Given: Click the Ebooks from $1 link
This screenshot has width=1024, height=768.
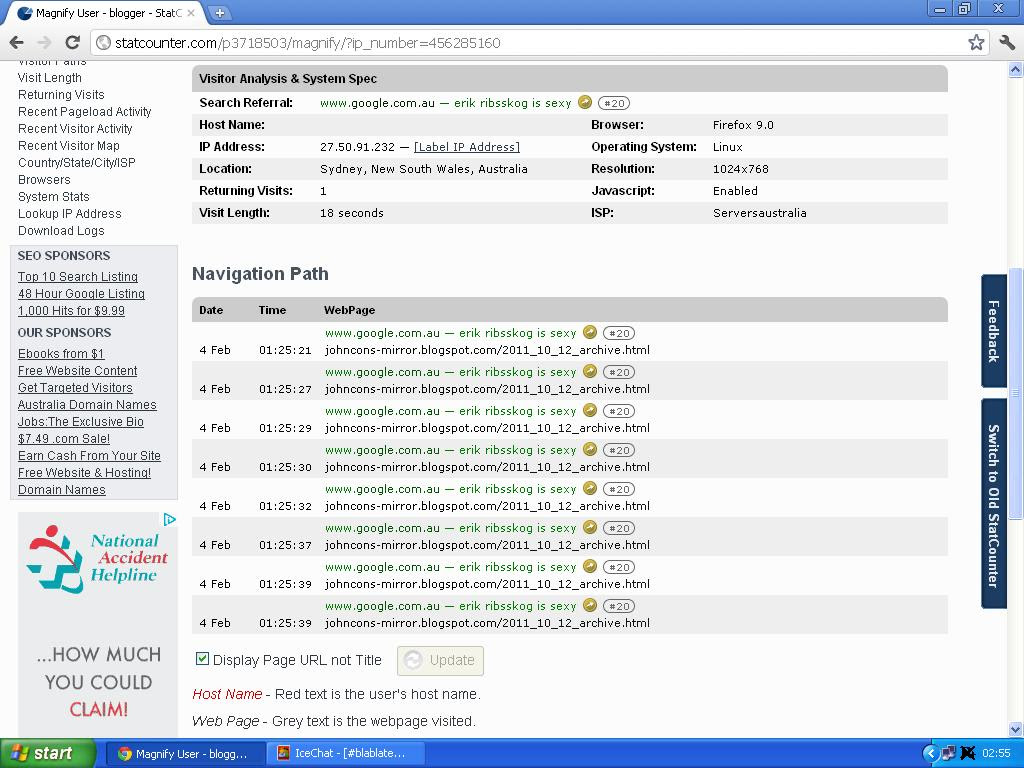Looking at the screenshot, I should 61,354.
